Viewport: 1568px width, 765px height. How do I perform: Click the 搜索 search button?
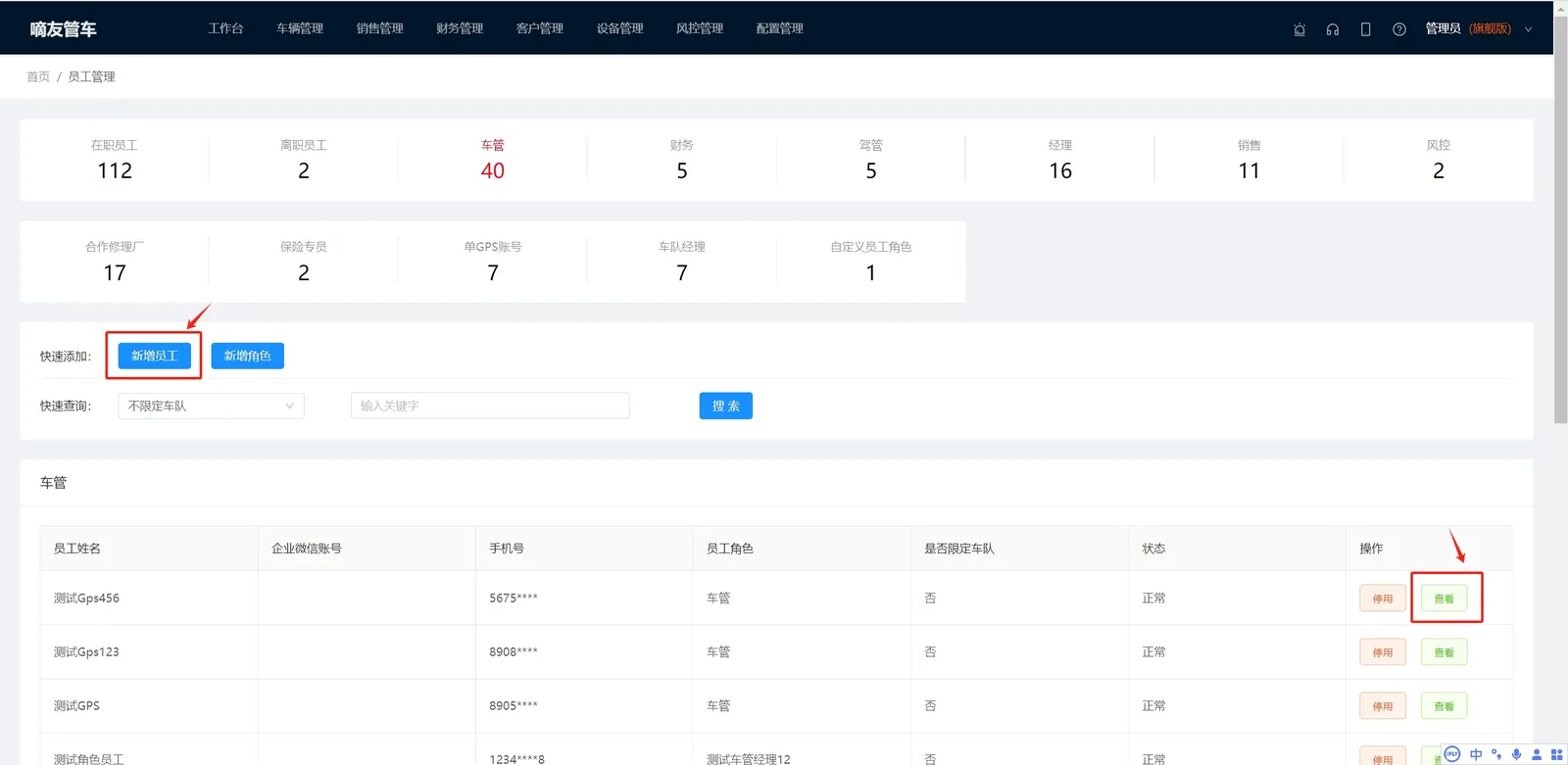[726, 406]
